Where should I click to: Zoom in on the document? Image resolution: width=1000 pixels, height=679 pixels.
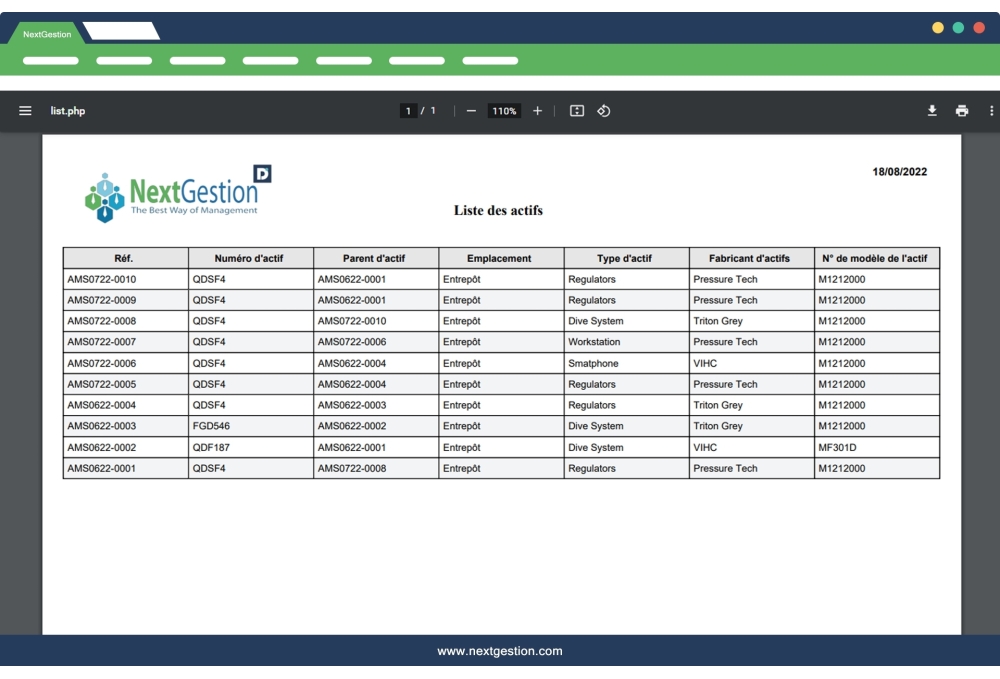tap(538, 111)
